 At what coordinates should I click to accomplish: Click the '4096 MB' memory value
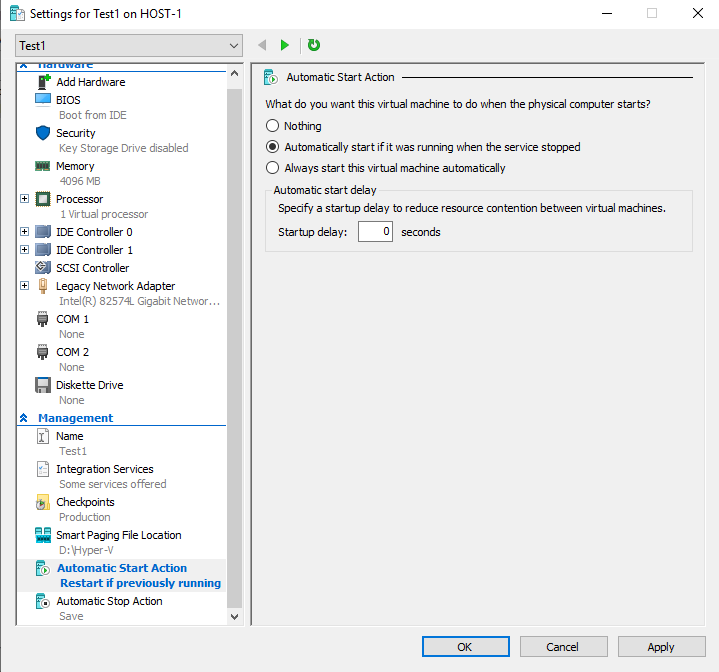pos(80,181)
